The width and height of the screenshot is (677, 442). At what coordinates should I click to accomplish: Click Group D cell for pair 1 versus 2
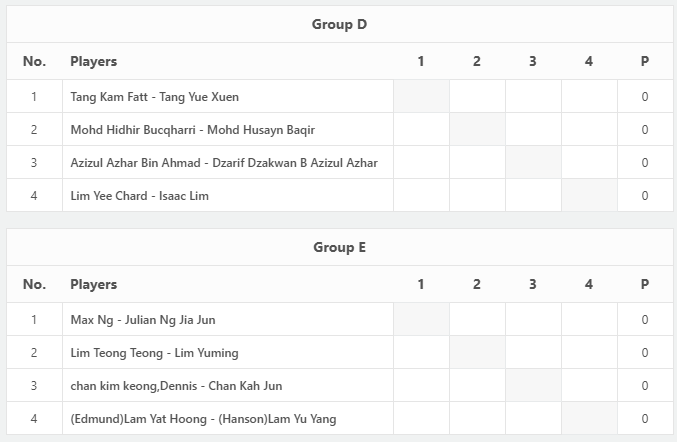[x=477, y=96]
